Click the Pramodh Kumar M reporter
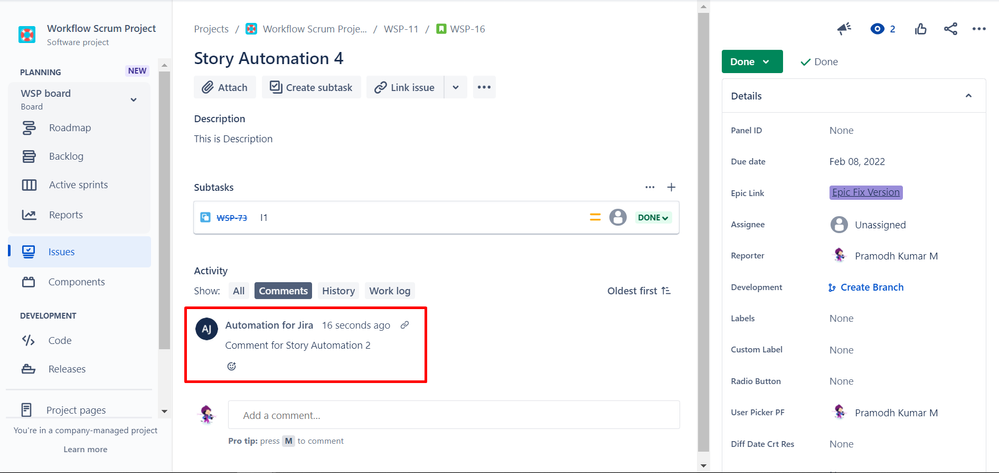999x473 pixels. click(x=884, y=256)
